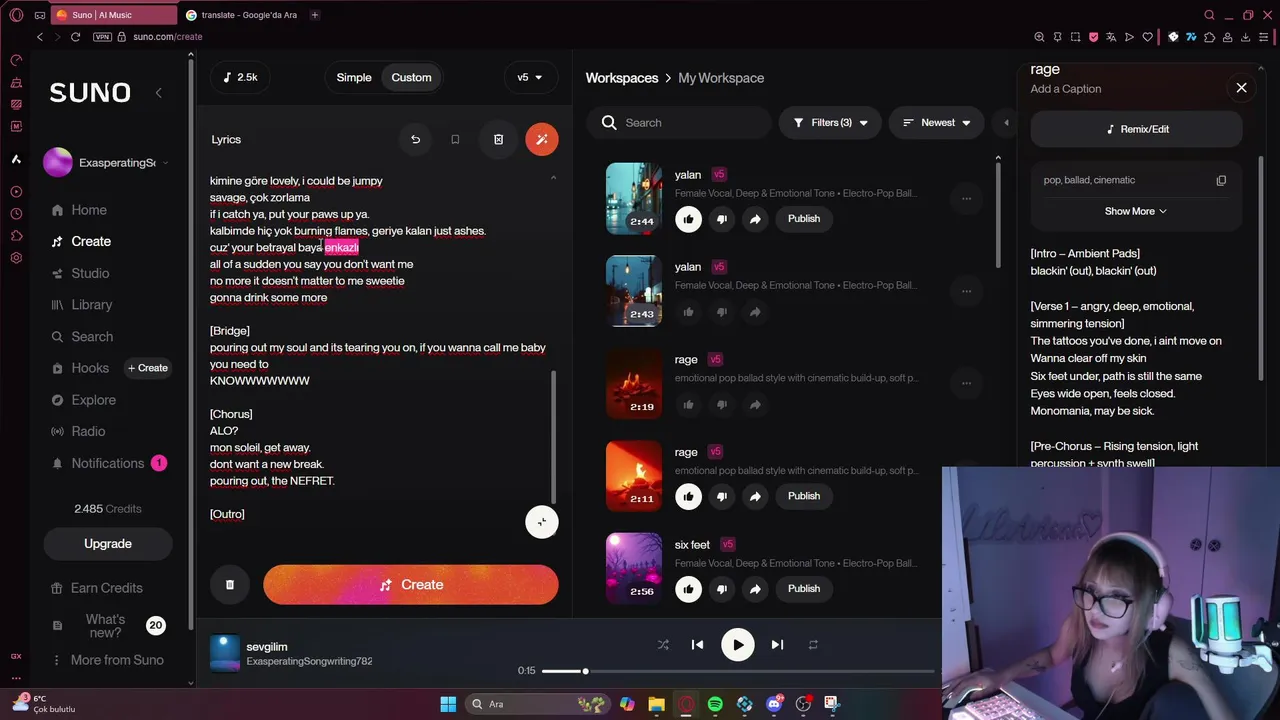The image size is (1280, 720).
Task: Open Spotify from the Windows taskbar
Action: [x=715, y=704]
